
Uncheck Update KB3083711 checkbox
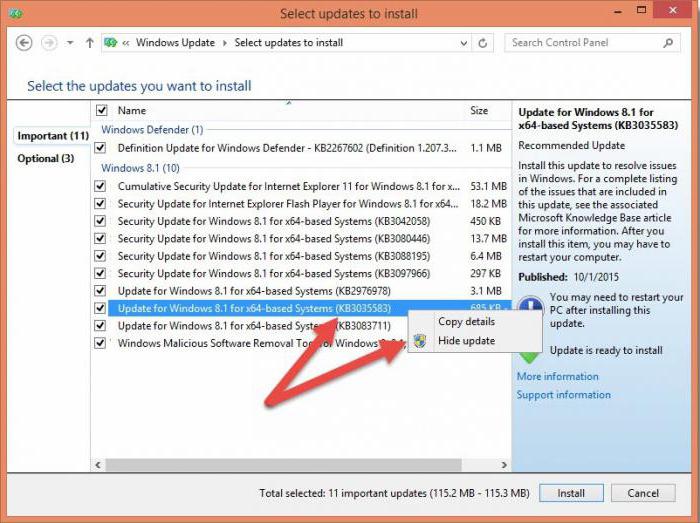coord(100,325)
